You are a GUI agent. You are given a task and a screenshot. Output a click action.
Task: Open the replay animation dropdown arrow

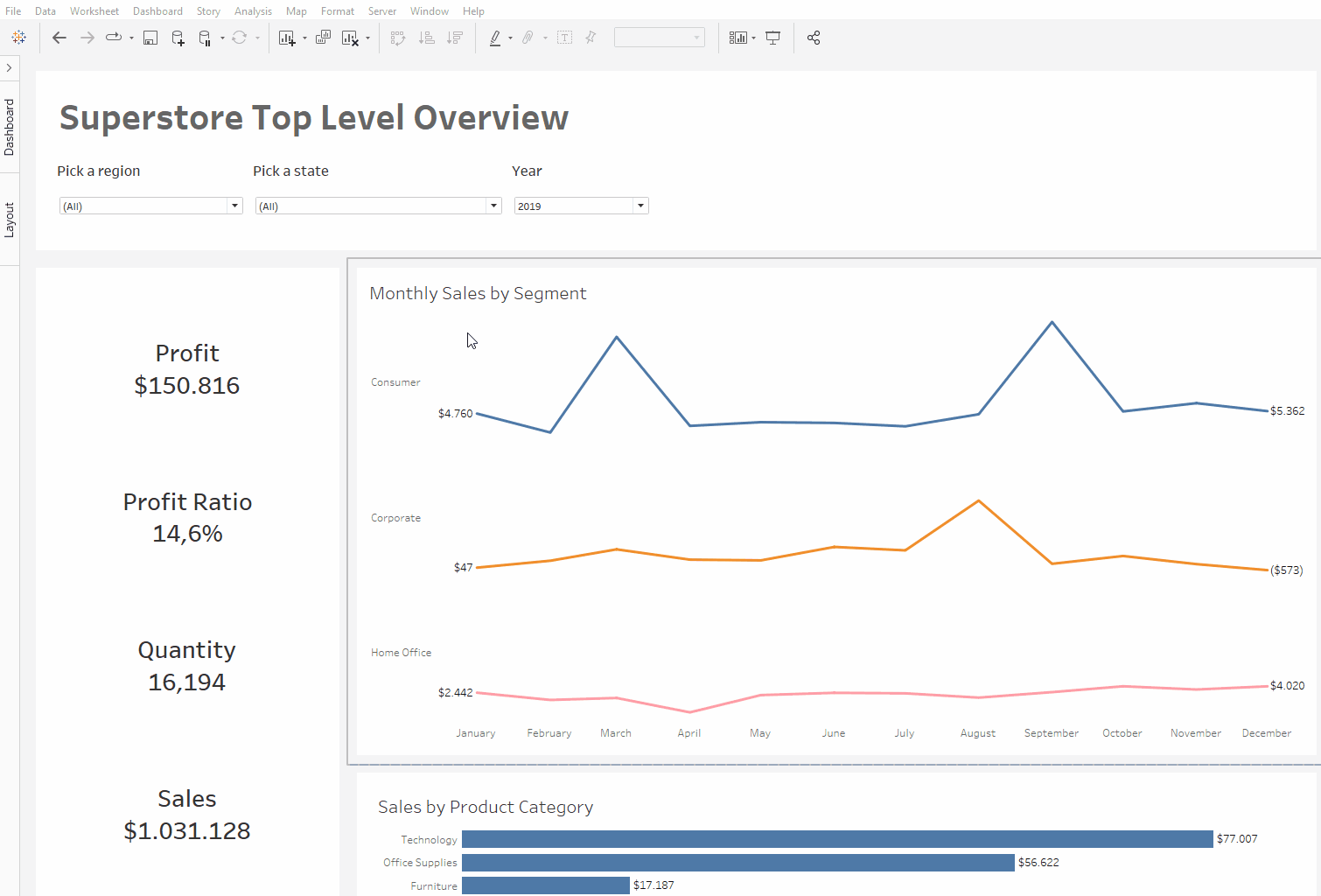[x=131, y=38]
